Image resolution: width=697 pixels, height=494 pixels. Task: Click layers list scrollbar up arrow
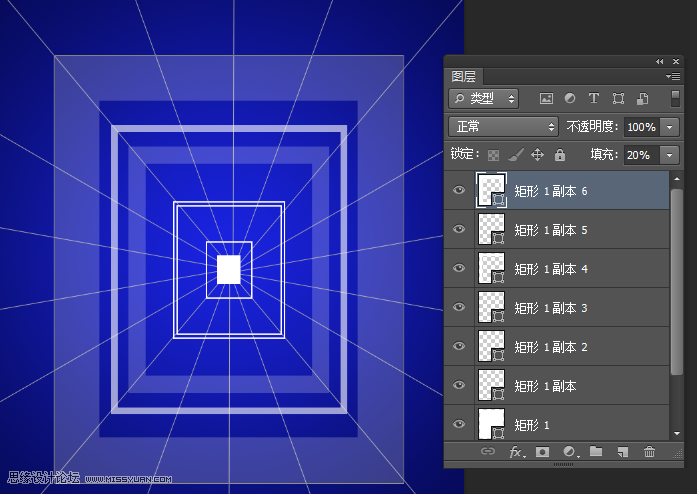tap(677, 179)
